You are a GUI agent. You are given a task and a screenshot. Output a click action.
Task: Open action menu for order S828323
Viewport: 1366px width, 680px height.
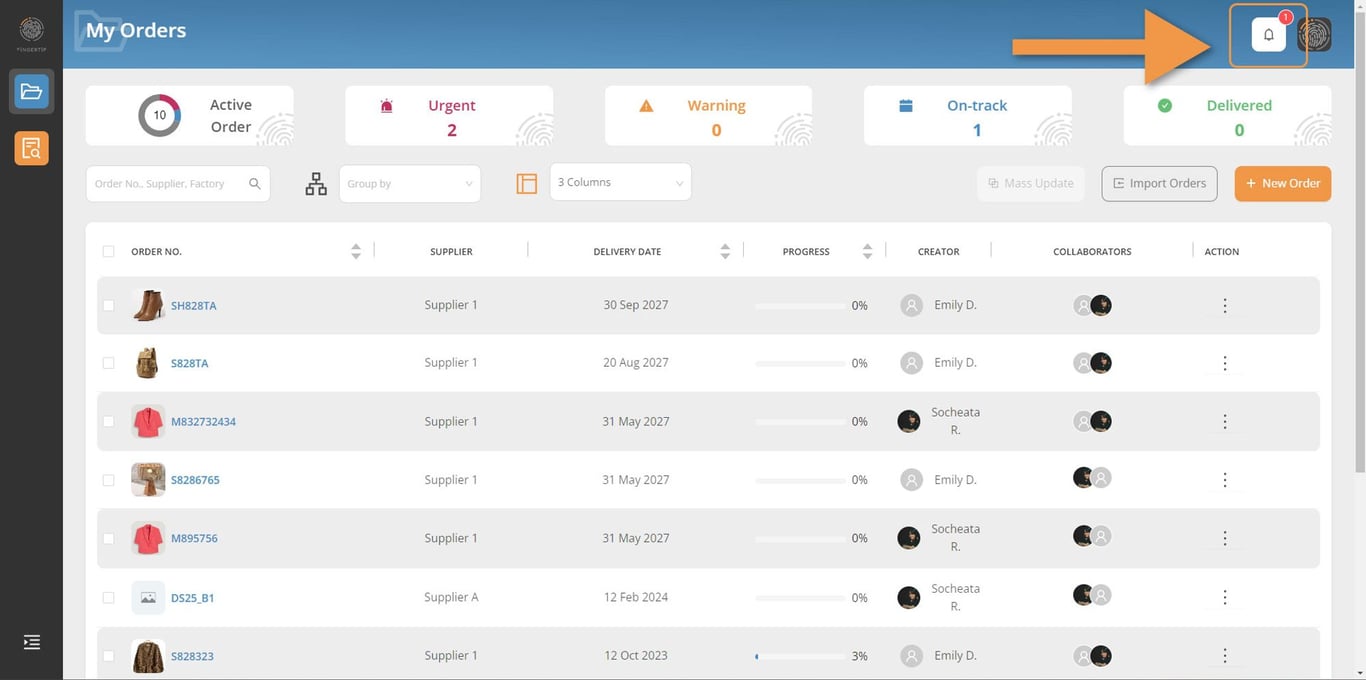tap(1225, 656)
